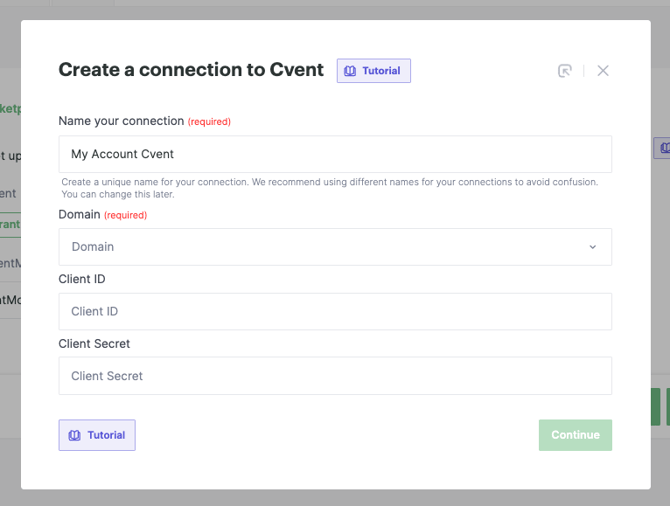Screen dimensions: 670x506
Task: Expand Domain dropdown using the chevron arrow
Action: (x=592, y=247)
